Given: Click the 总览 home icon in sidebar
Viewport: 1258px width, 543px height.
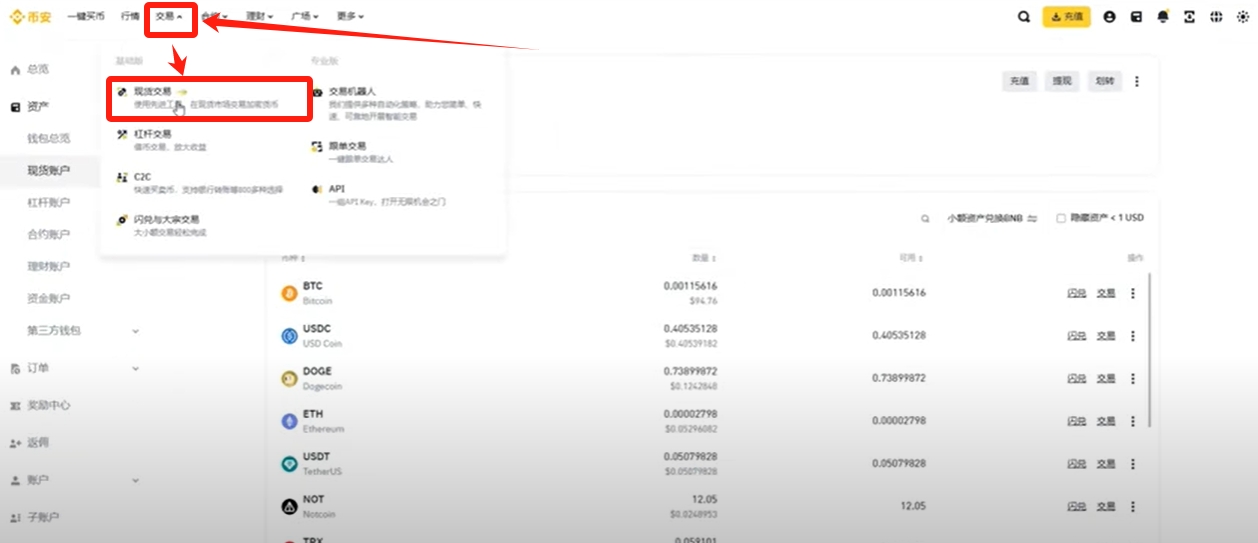Looking at the screenshot, I should 15,70.
